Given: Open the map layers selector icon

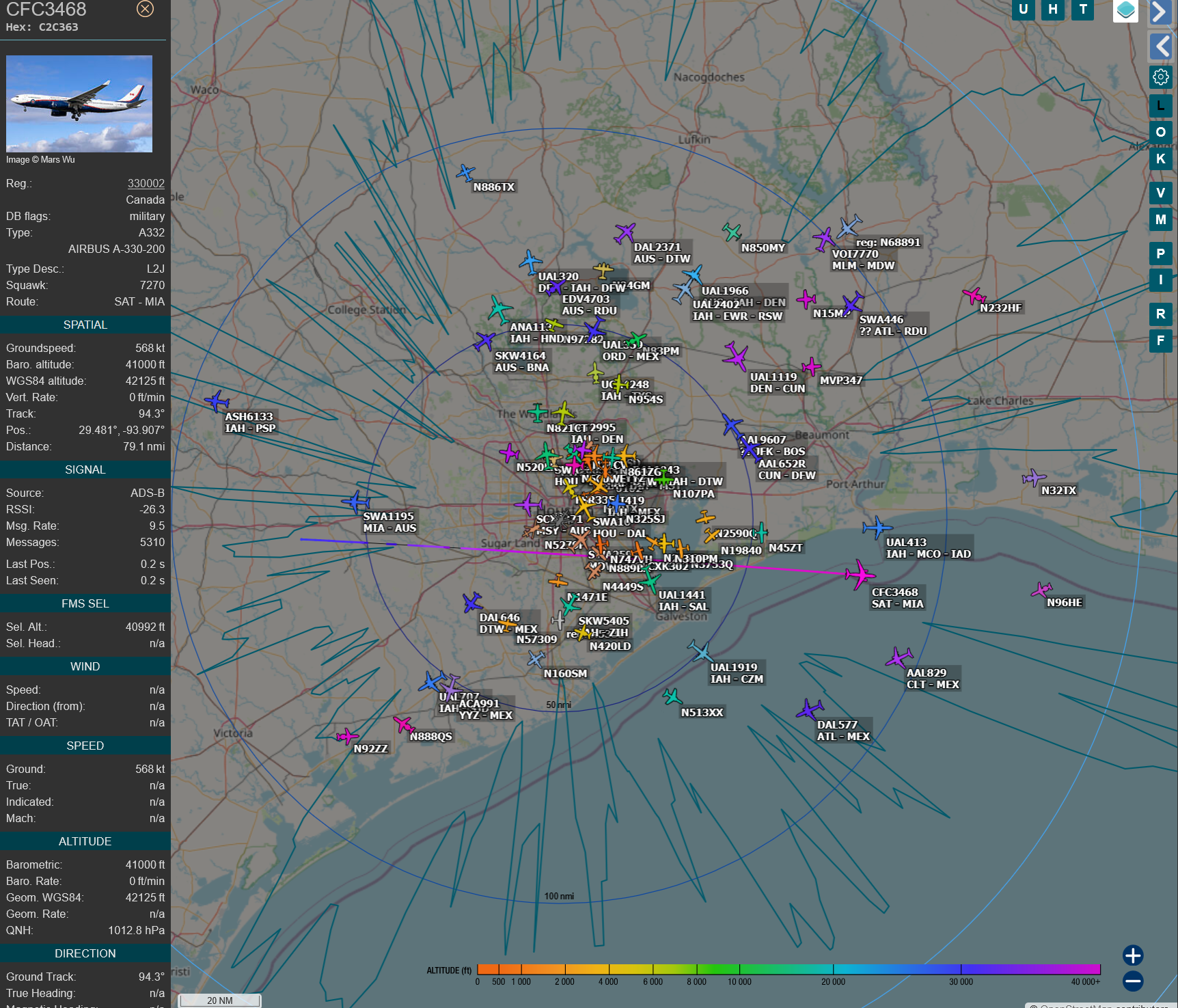Looking at the screenshot, I should 1125,10.
